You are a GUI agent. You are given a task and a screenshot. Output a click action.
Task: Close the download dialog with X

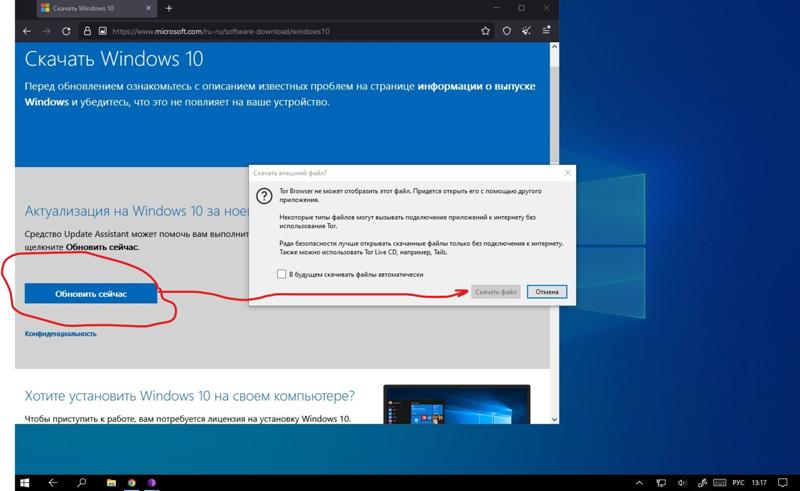point(567,173)
